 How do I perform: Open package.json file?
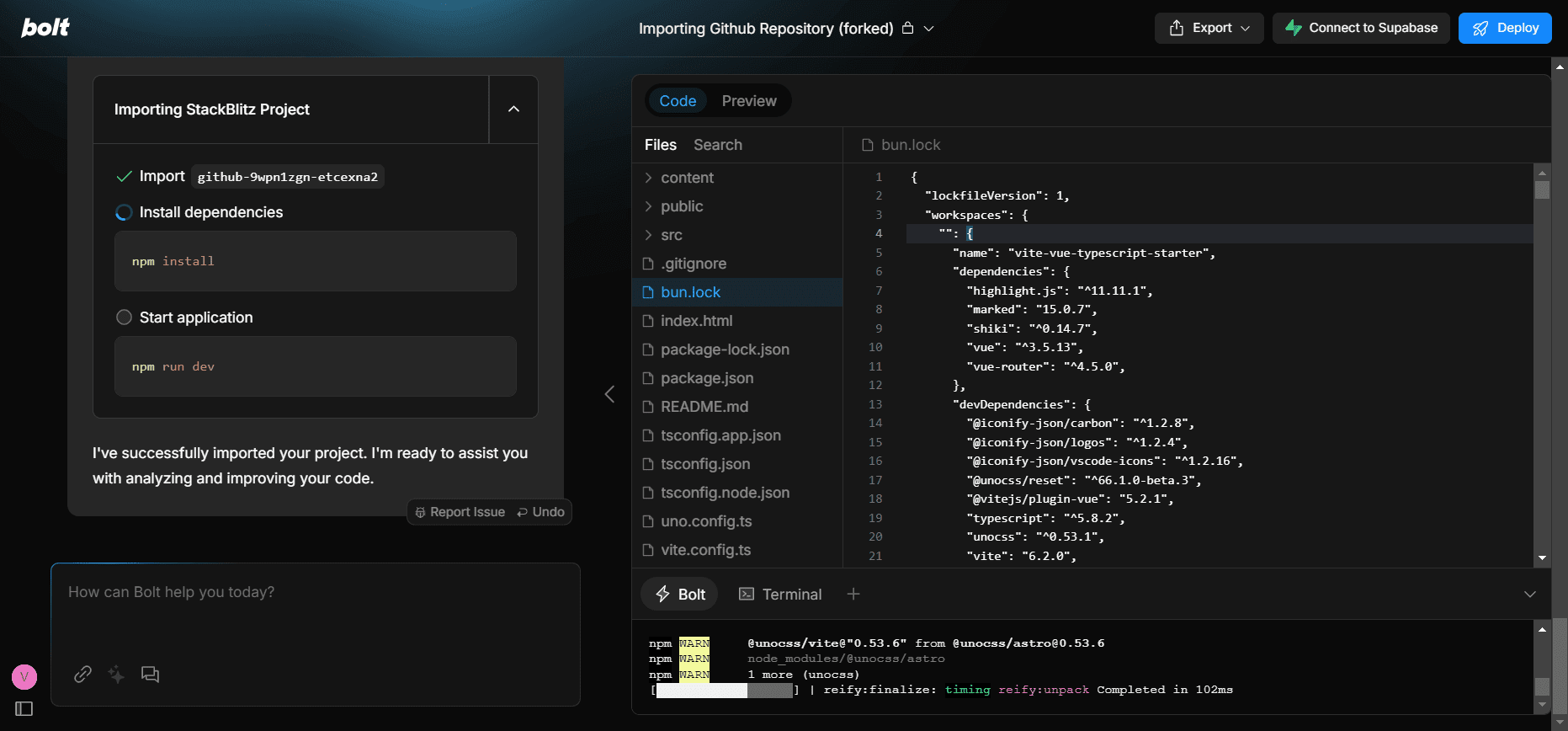[x=737, y=378]
